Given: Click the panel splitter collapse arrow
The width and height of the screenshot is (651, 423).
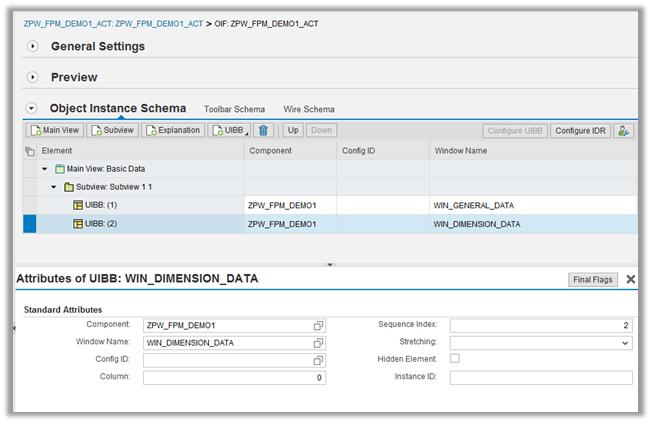Looking at the screenshot, I should click(330, 264).
